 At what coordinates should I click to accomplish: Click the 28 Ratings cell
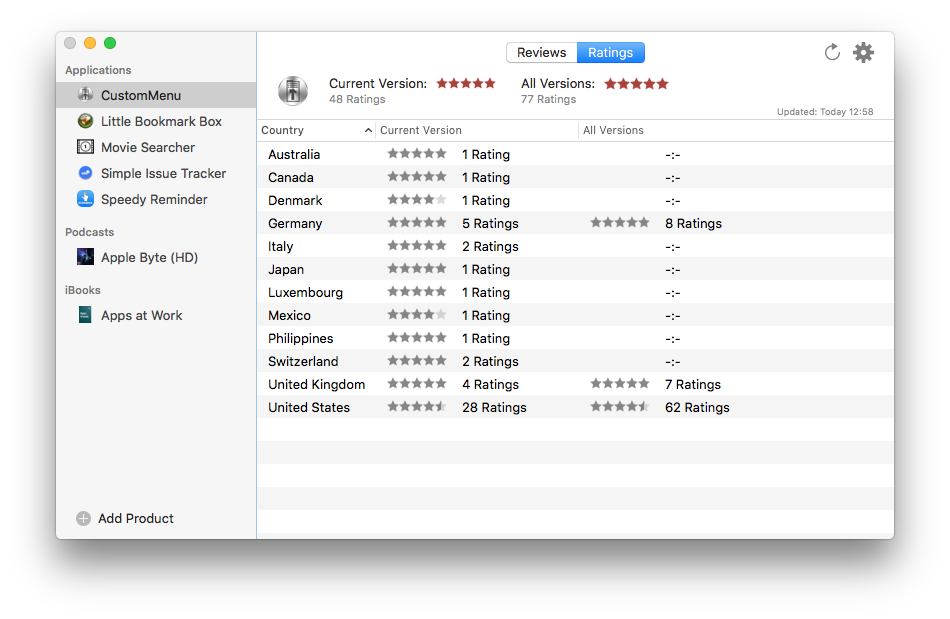tap(494, 408)
